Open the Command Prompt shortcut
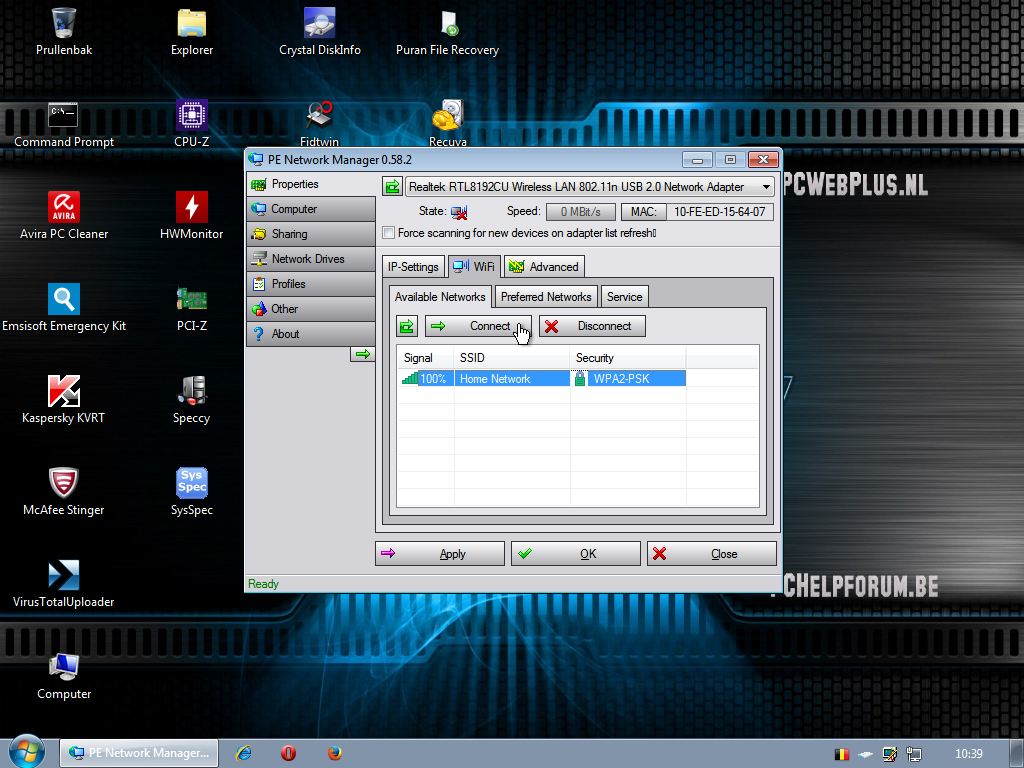Viewport: 1024px width, 768px height. pos(63,124)
